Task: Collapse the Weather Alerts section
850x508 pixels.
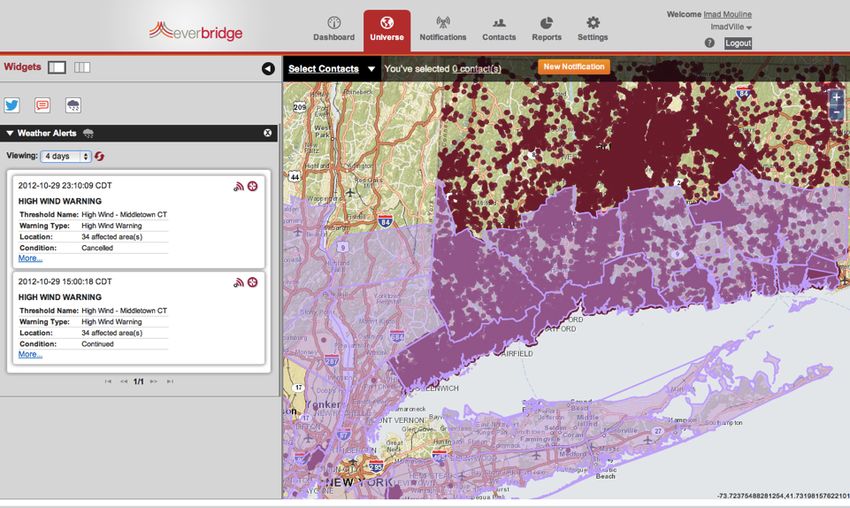Action: point(10,133)
